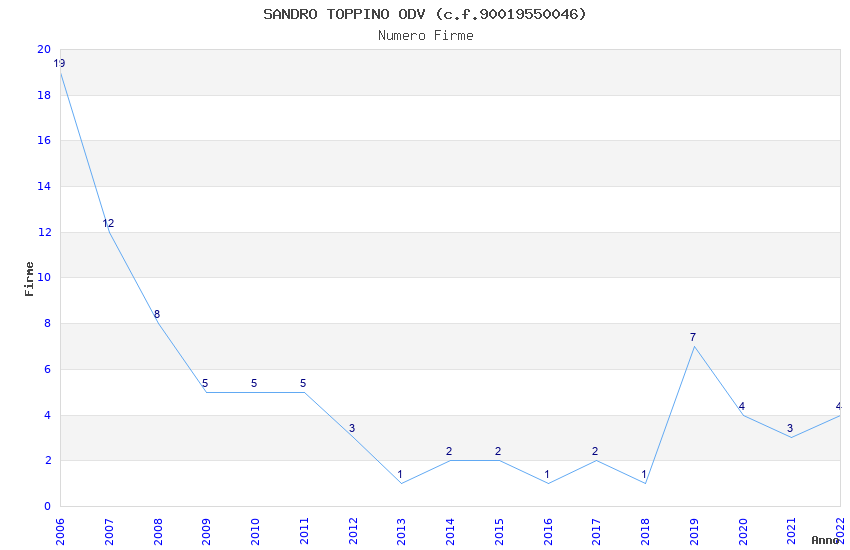
Task: Click the y-axis tick value 20
Action: click(44, 49)
